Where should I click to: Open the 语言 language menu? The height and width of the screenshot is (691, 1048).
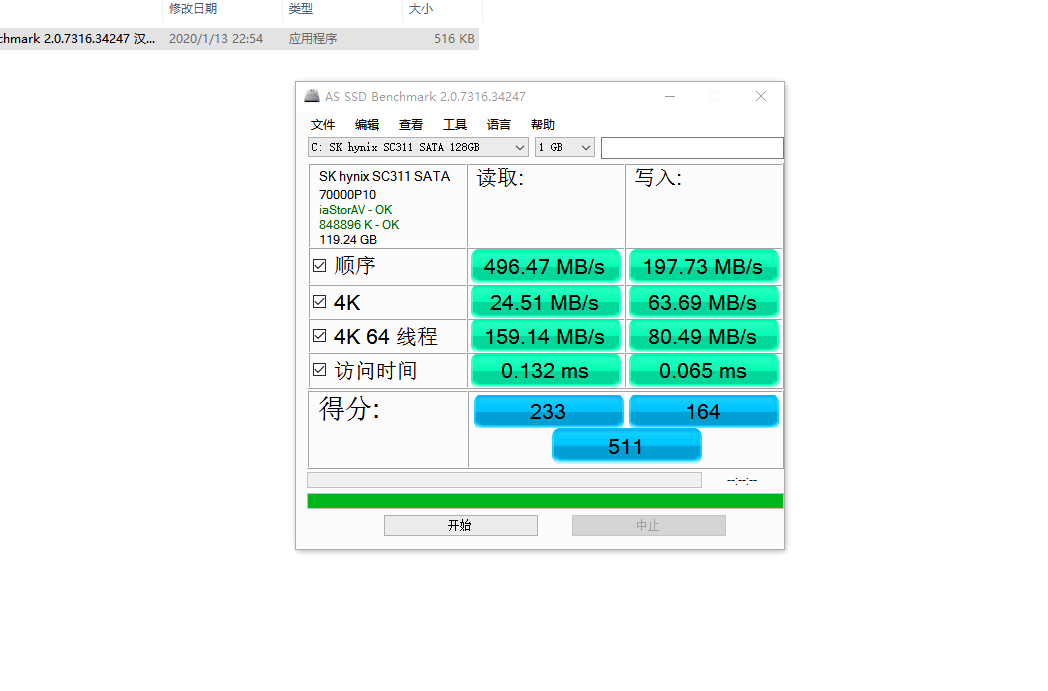499,124
